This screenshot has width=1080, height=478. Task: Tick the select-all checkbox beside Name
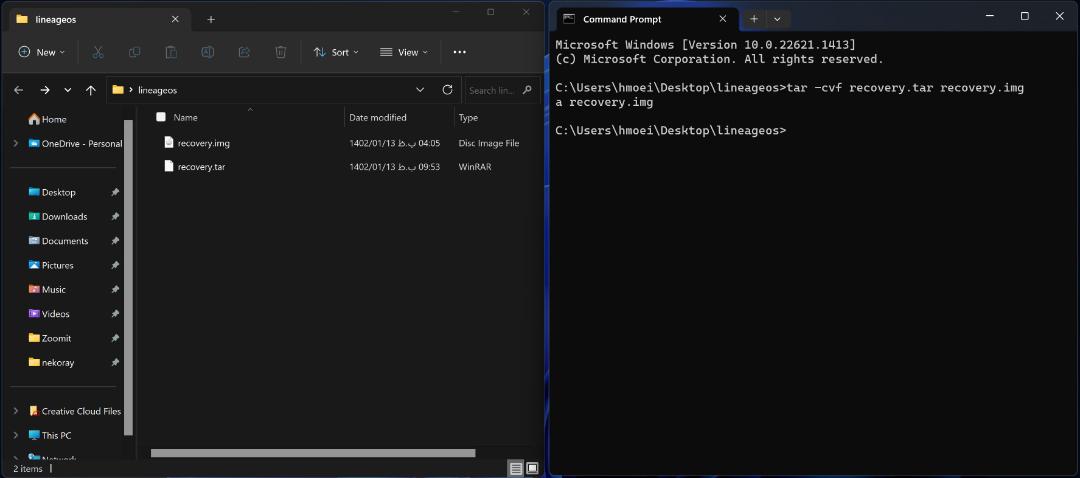pos(160,117)
